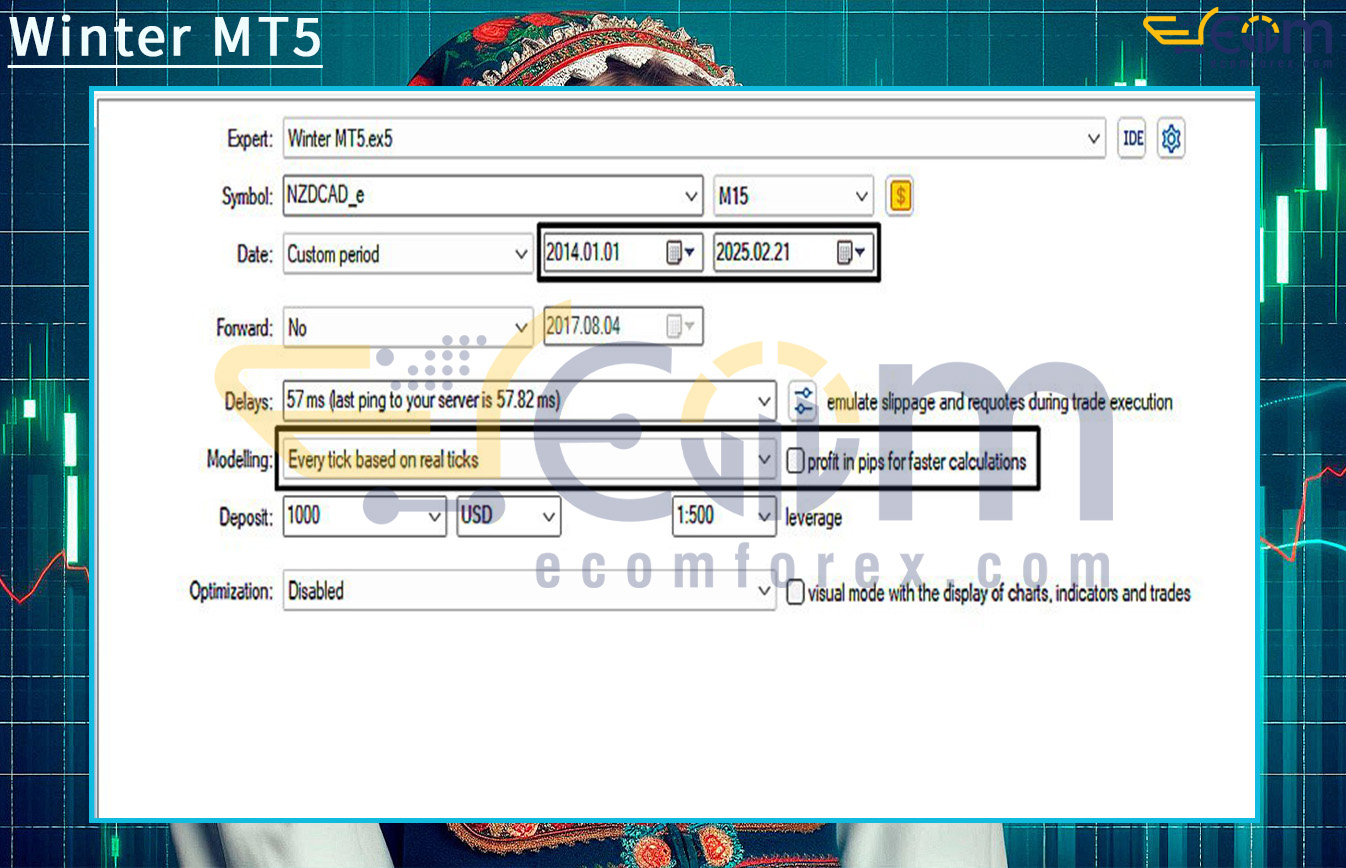Open the Deposit amount dropdown showing 1000
This screenshot has height=868, width=1346.
click(x=435, y=517)
